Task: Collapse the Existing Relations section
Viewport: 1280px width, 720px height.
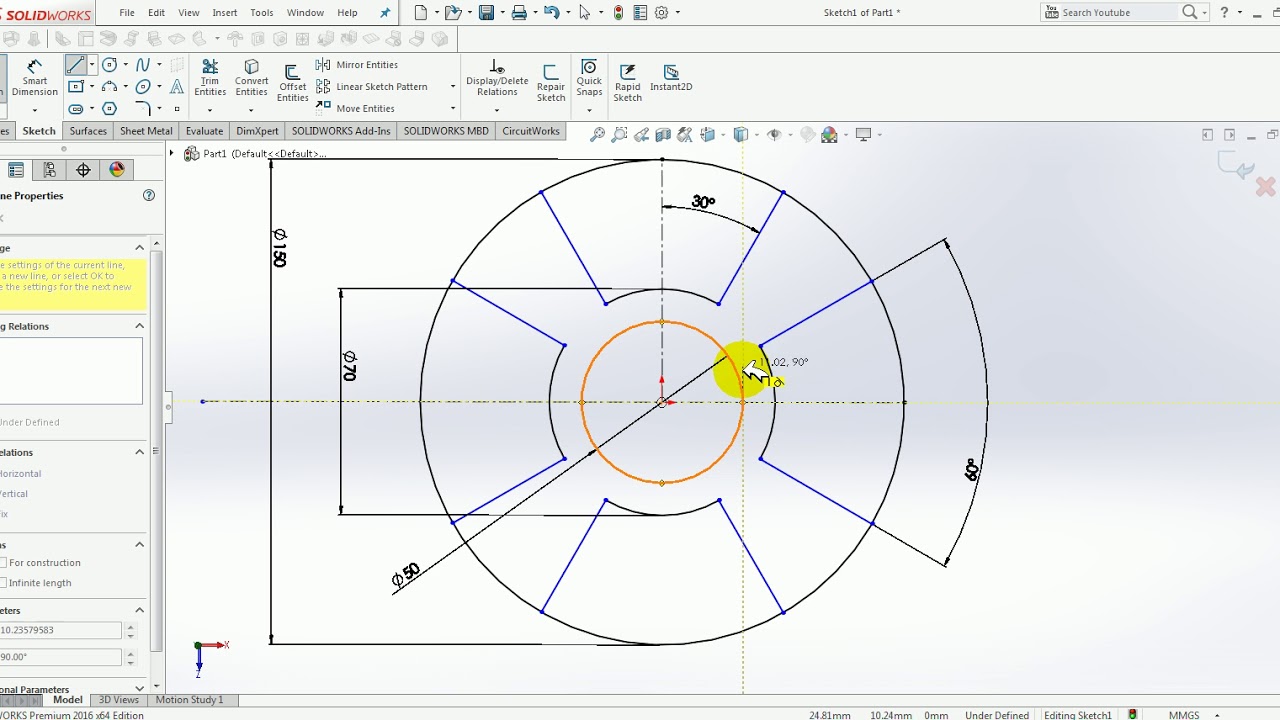Action: [139, 326]
